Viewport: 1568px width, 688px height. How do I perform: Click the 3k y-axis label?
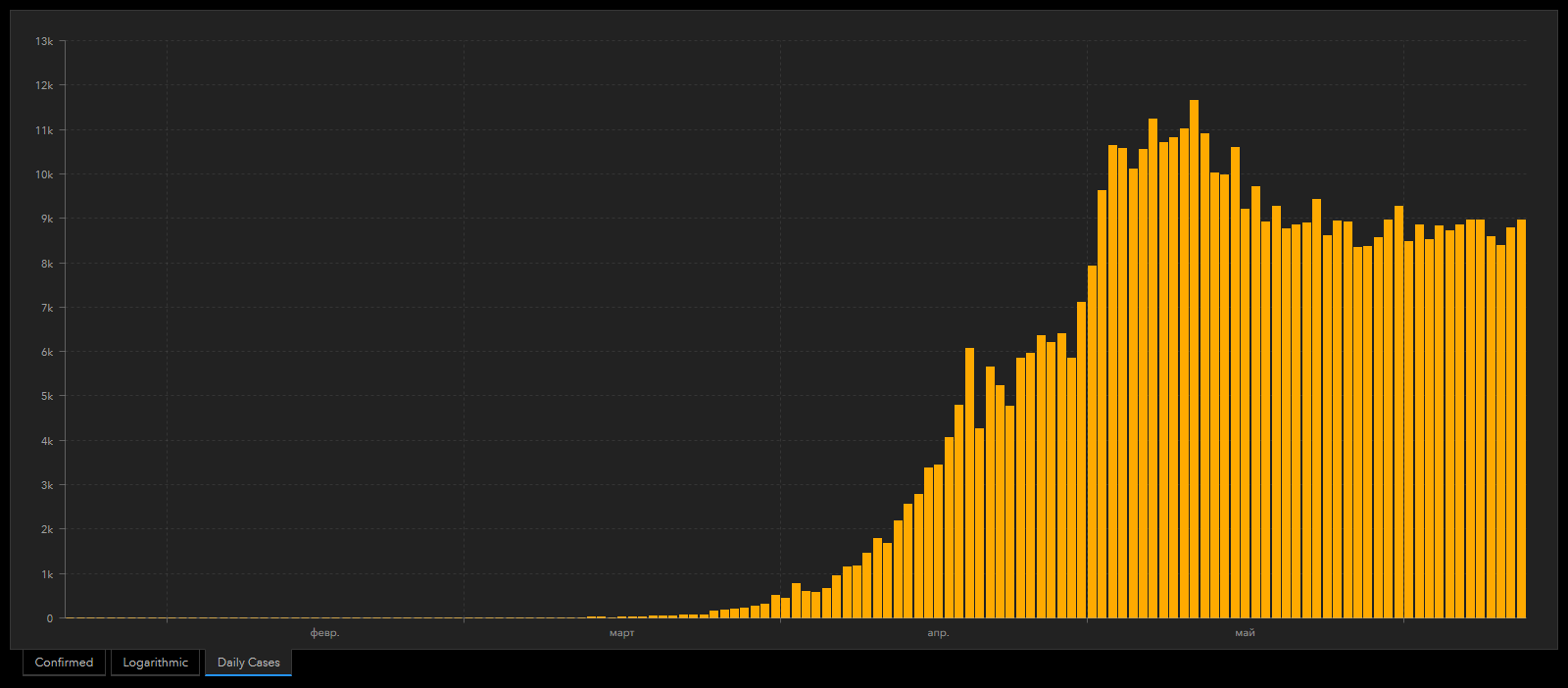tap(46, 485)
